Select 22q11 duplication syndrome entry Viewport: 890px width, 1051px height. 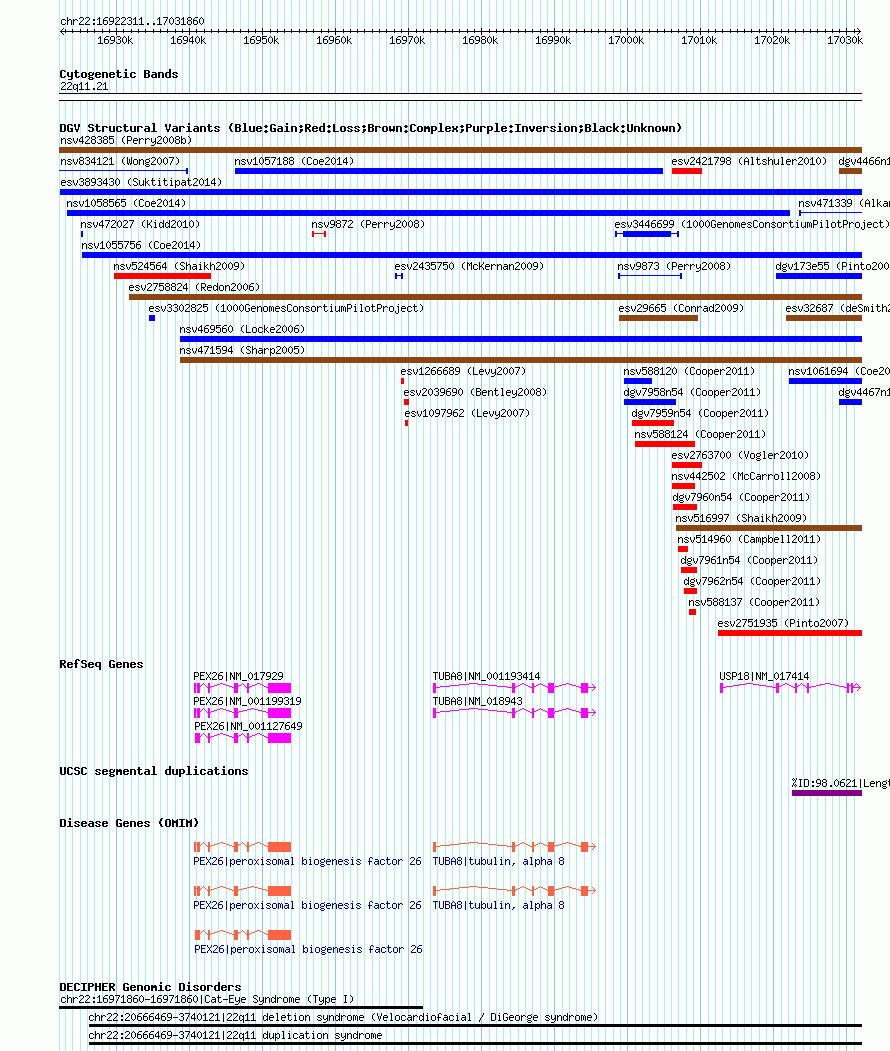235,1035
